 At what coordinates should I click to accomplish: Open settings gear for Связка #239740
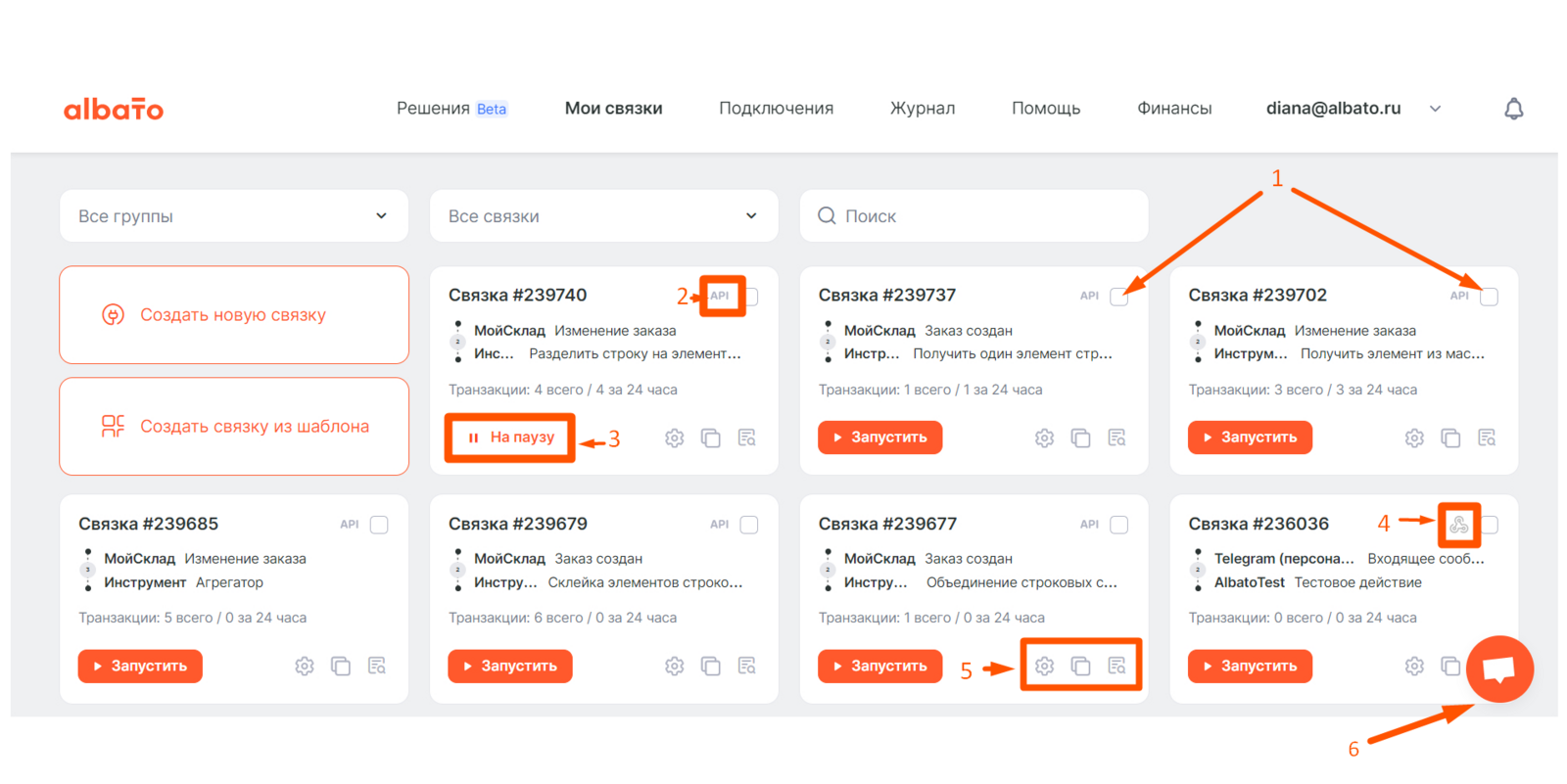point(674,438)
